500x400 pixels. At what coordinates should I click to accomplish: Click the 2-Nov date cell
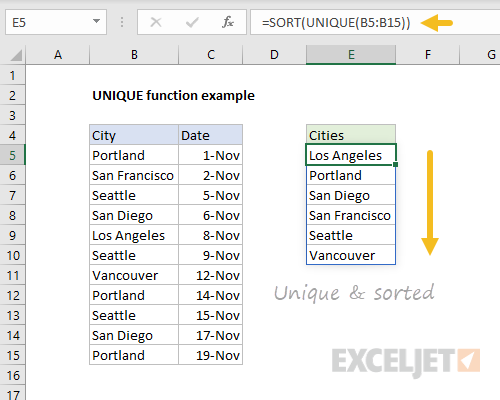pyautogui.click(x=211, y=175)
